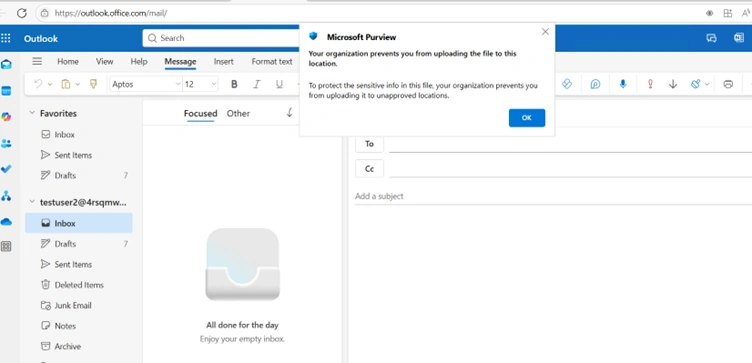
Task: Select the Format Painter brush icon
Action: (94, 84)
